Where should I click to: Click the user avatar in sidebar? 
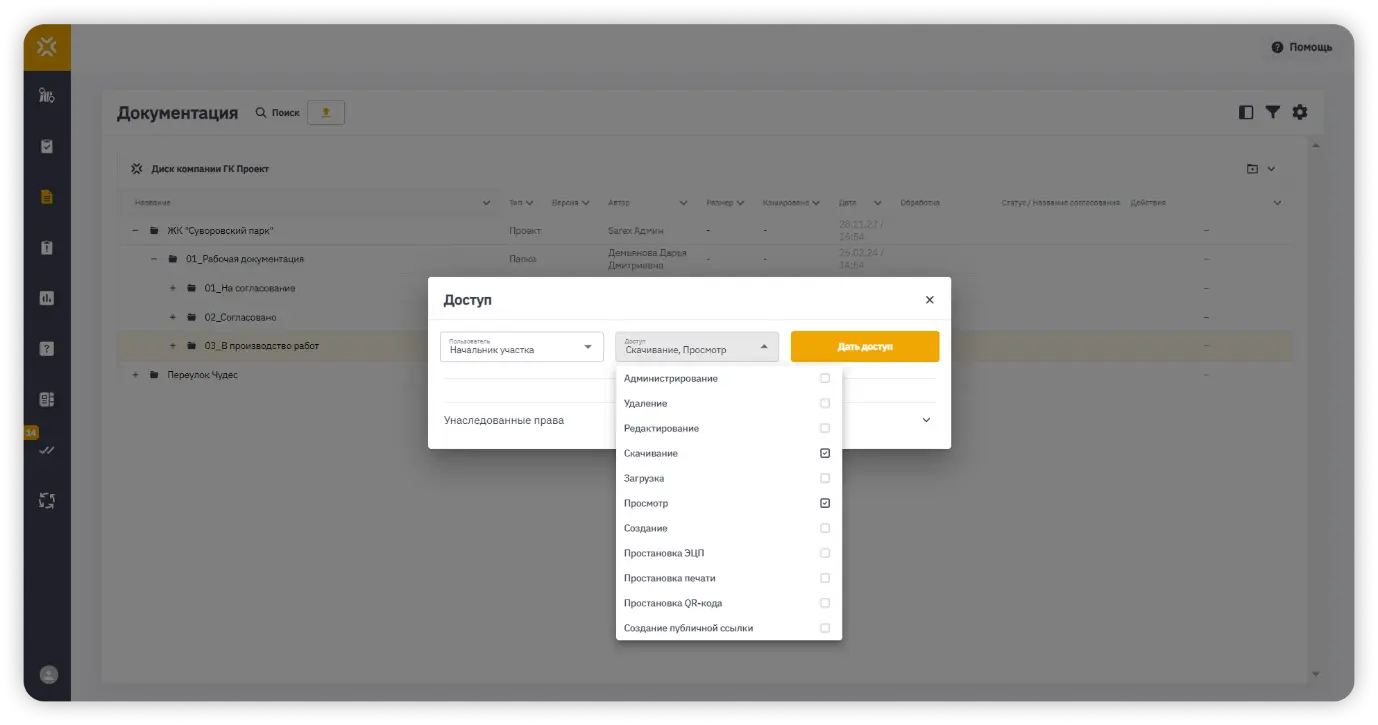(47, 675)
